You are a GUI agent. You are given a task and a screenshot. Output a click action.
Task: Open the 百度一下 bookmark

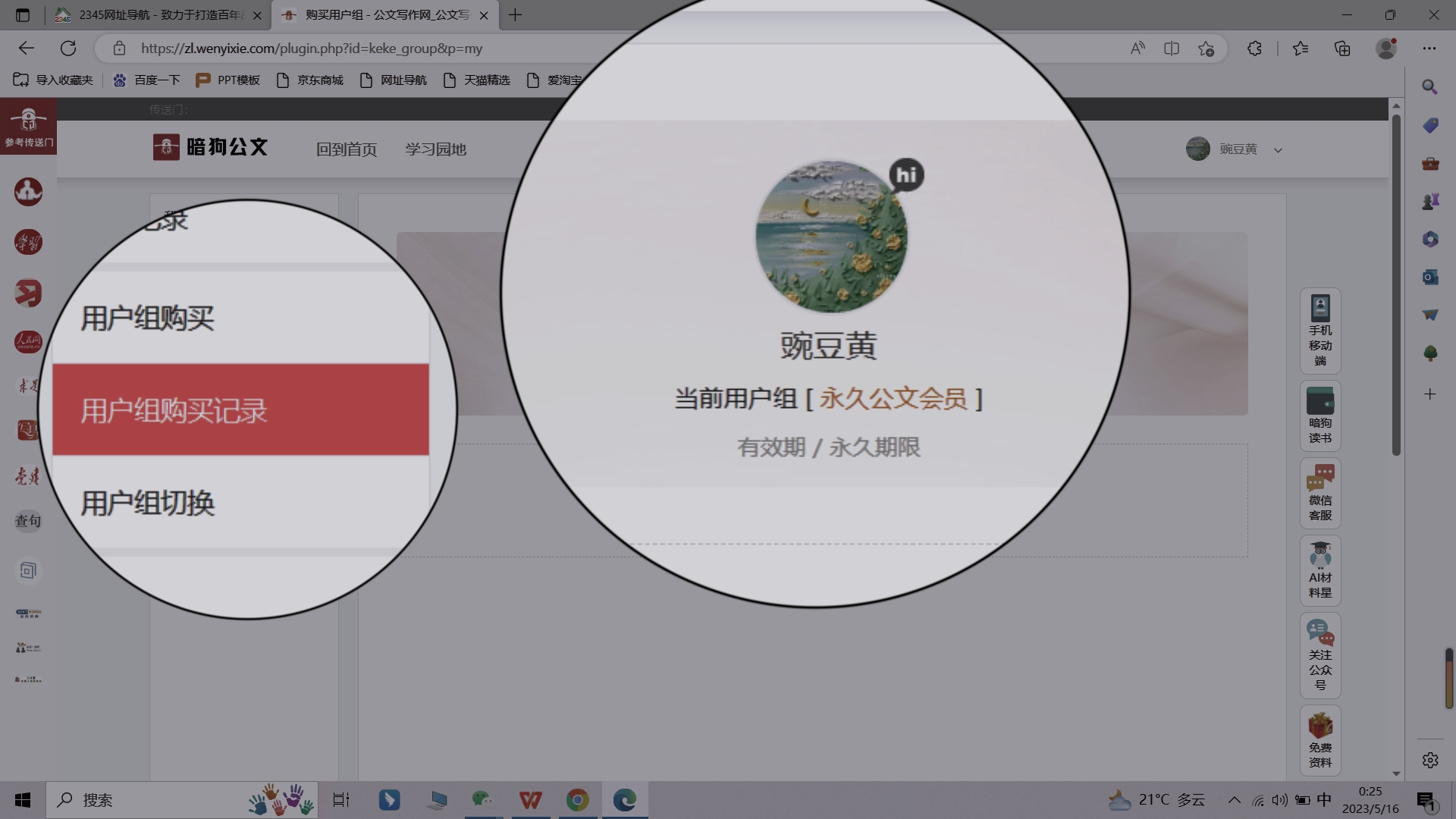click(x=147, y=80)
